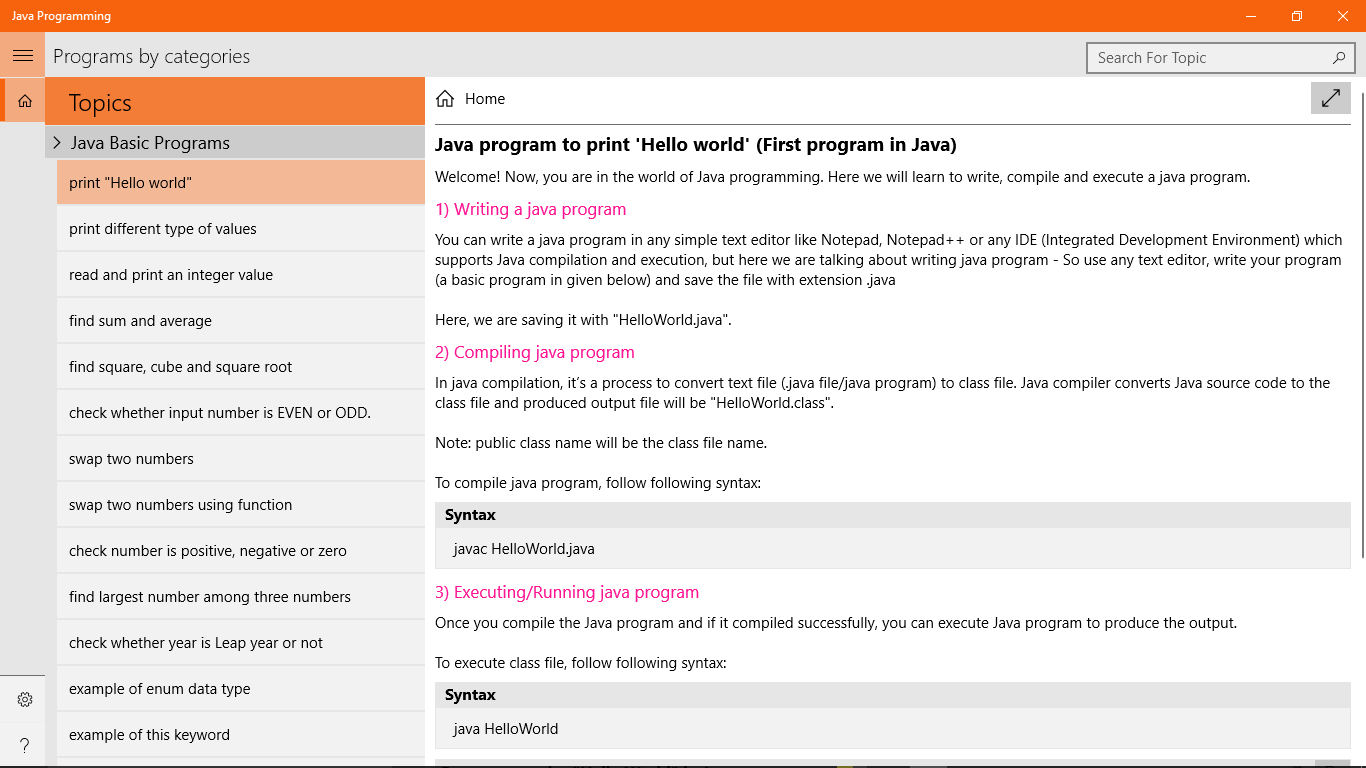Click the home icon next to breadcrumb
The image size is (1366, 768).
coord(444,98)
